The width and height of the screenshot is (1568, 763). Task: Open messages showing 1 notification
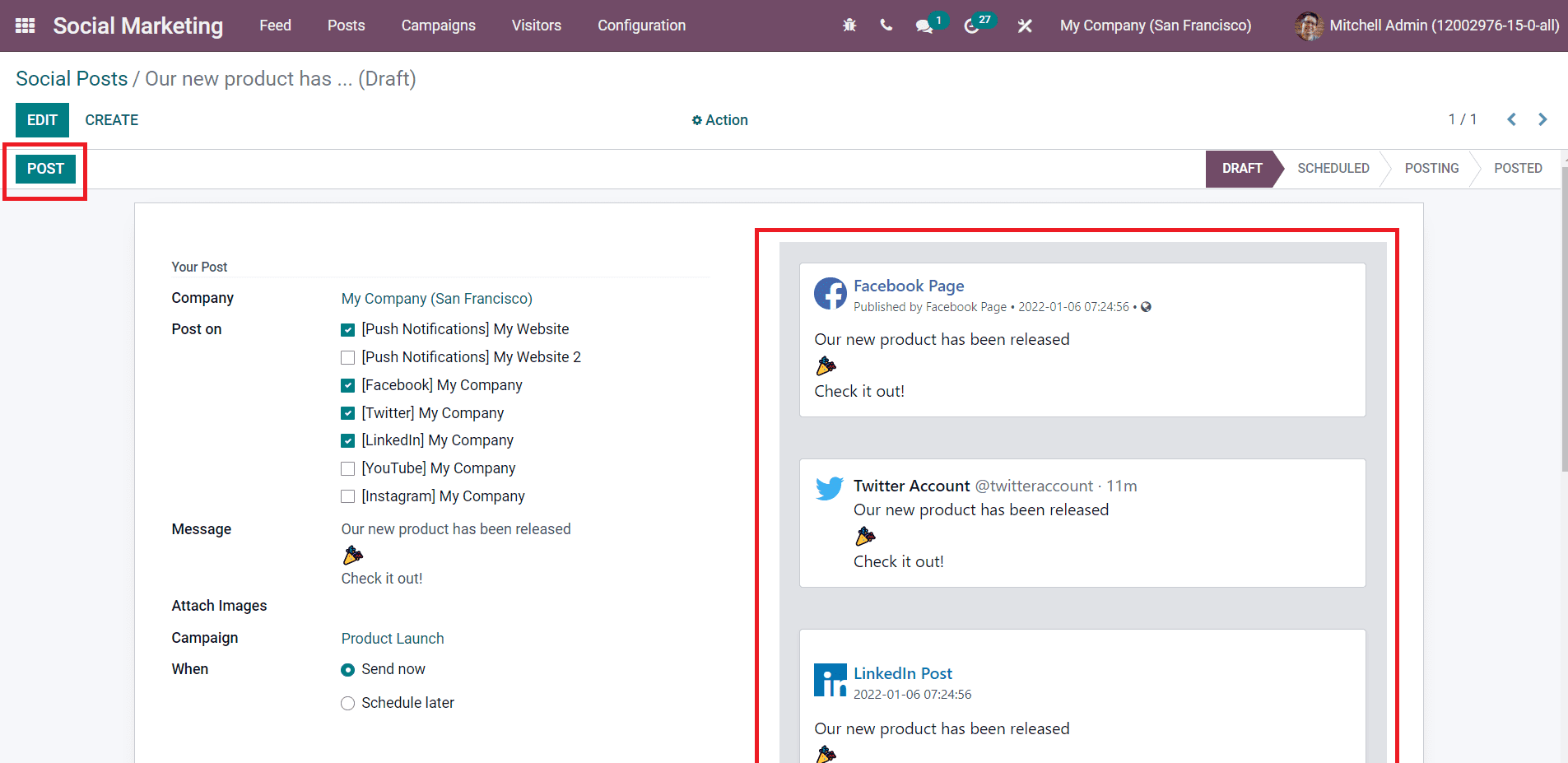(x=924, y=25)
